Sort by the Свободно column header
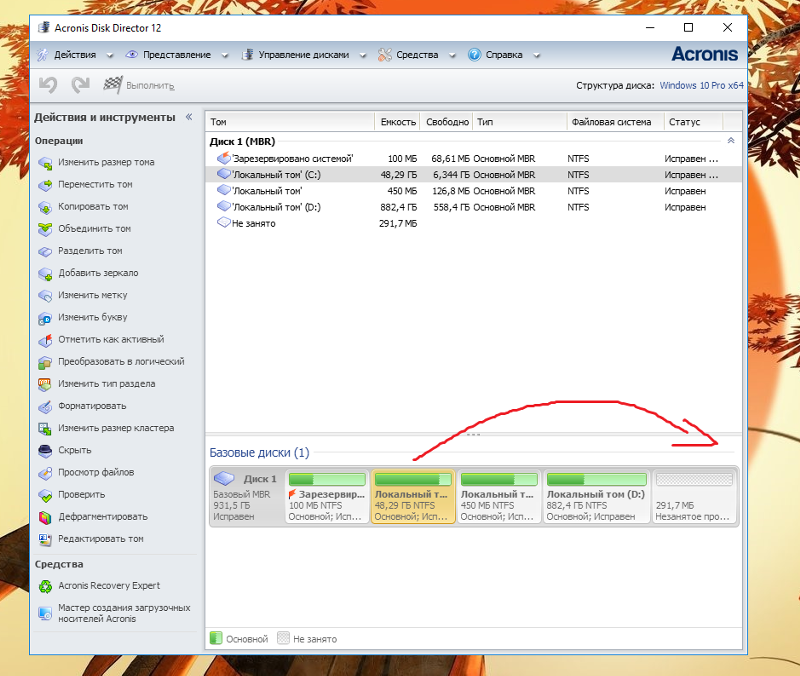 coord(446,122)
